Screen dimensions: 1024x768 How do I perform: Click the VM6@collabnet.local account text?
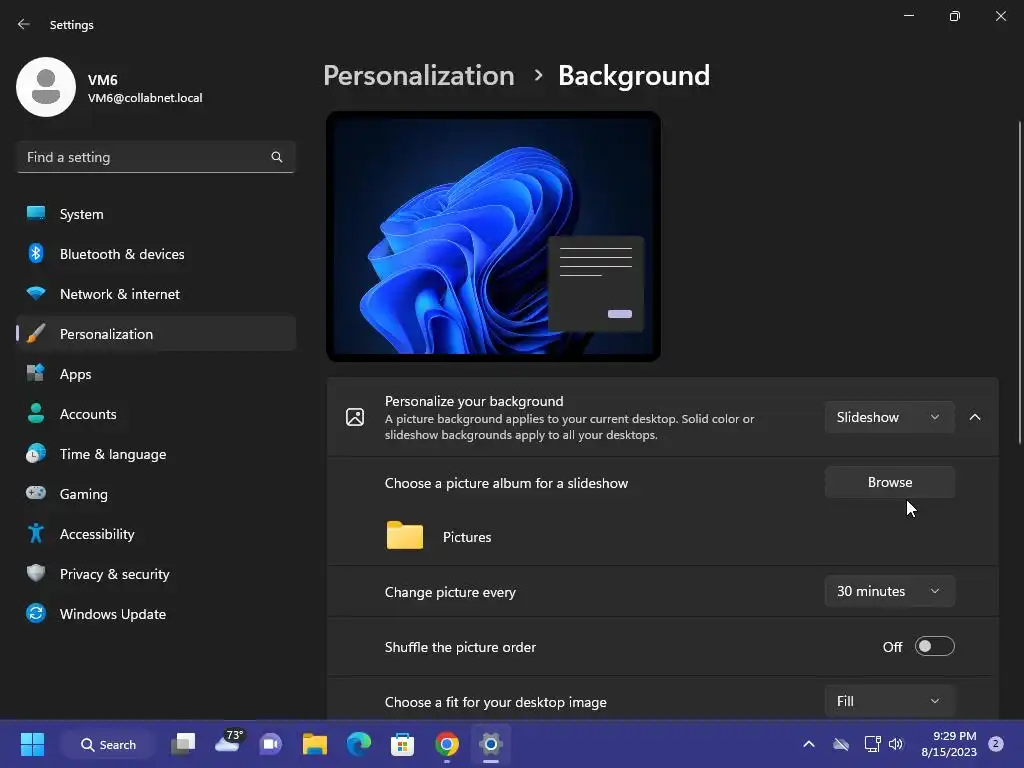coord(145,98)
